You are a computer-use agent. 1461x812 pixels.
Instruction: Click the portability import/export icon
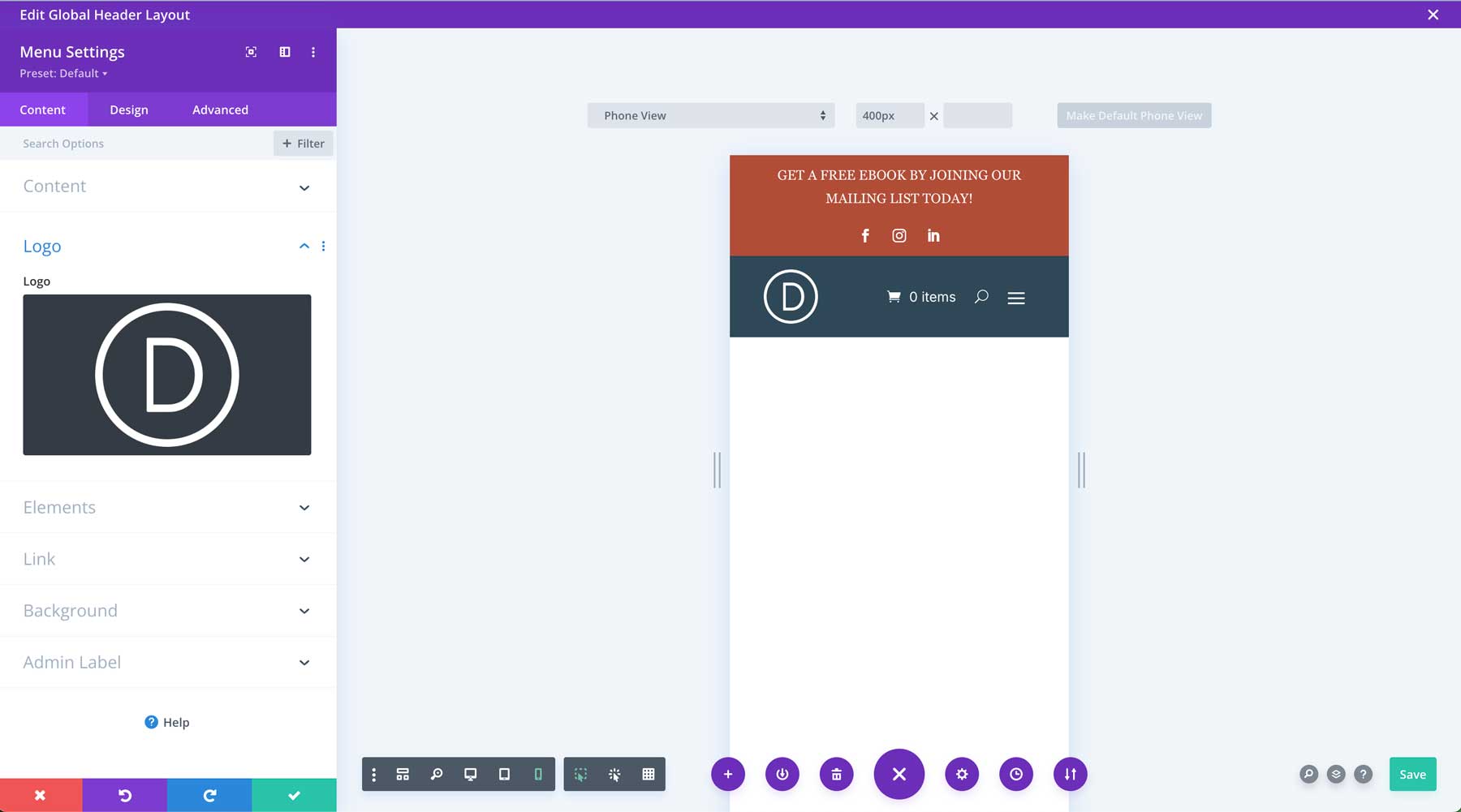(1070, 774)
